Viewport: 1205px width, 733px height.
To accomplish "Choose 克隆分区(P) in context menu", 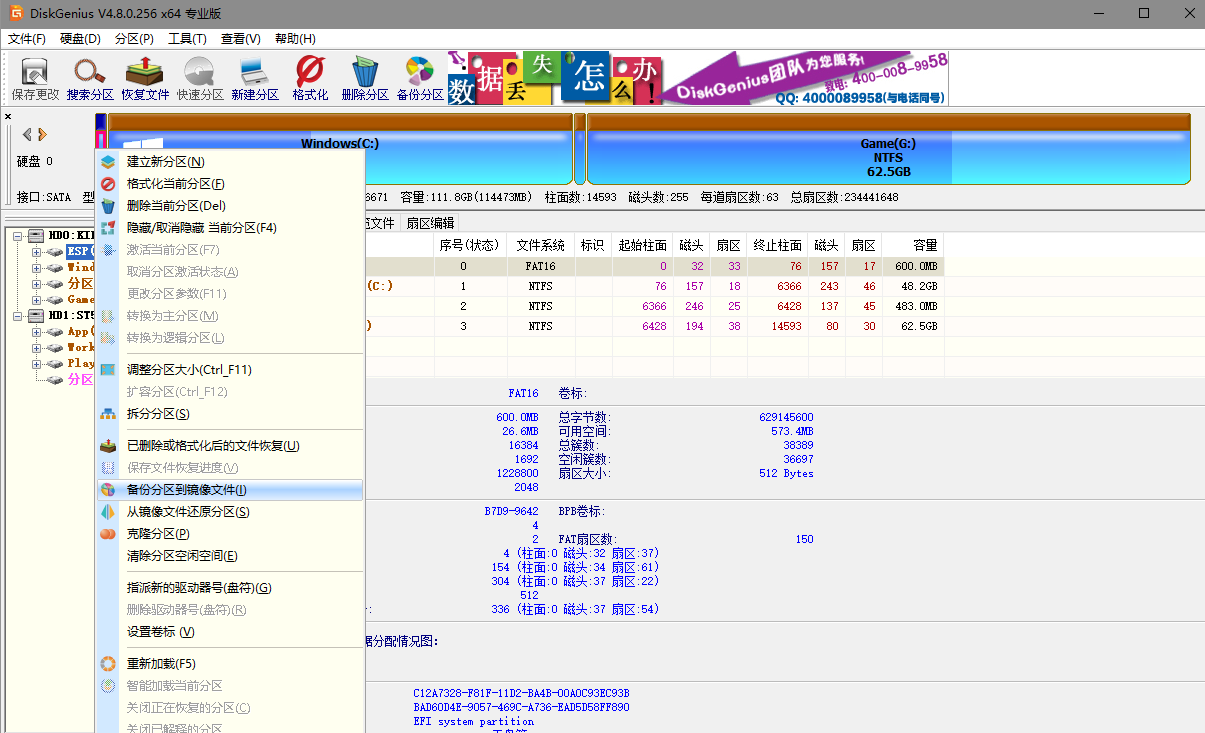I will coord(230,534).
